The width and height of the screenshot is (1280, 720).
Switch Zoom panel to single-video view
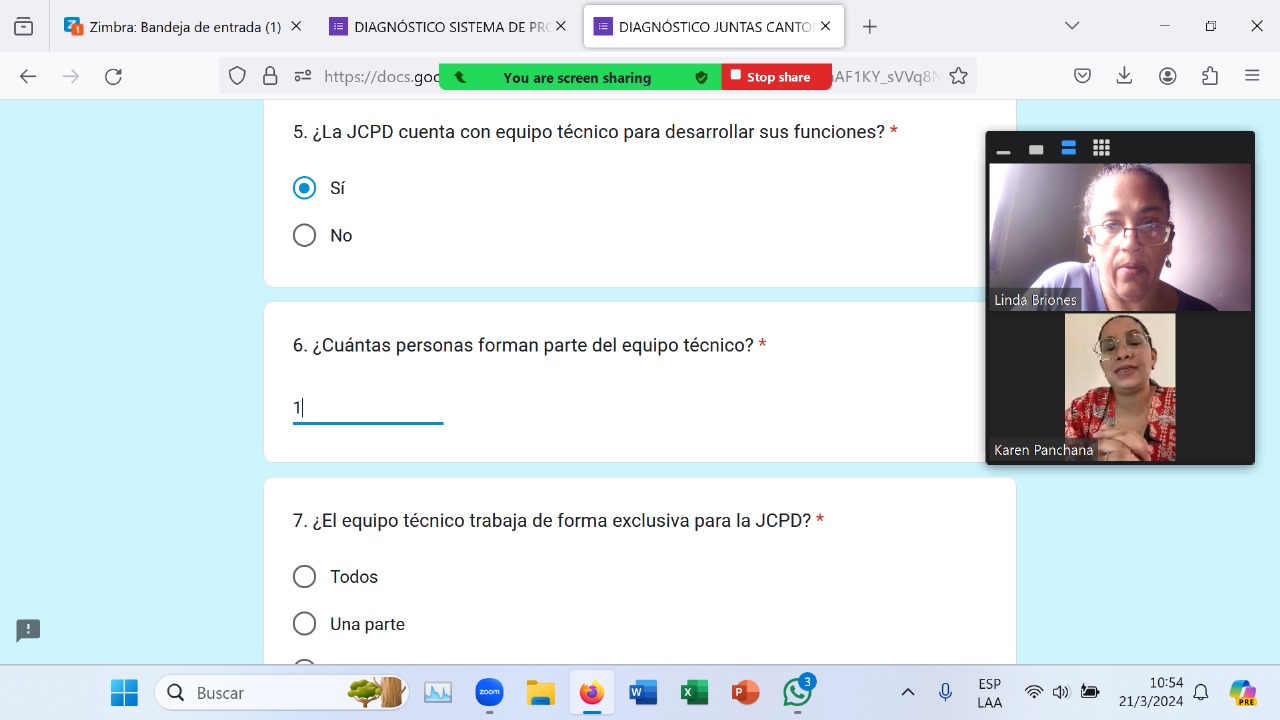tap(1036, 149)
